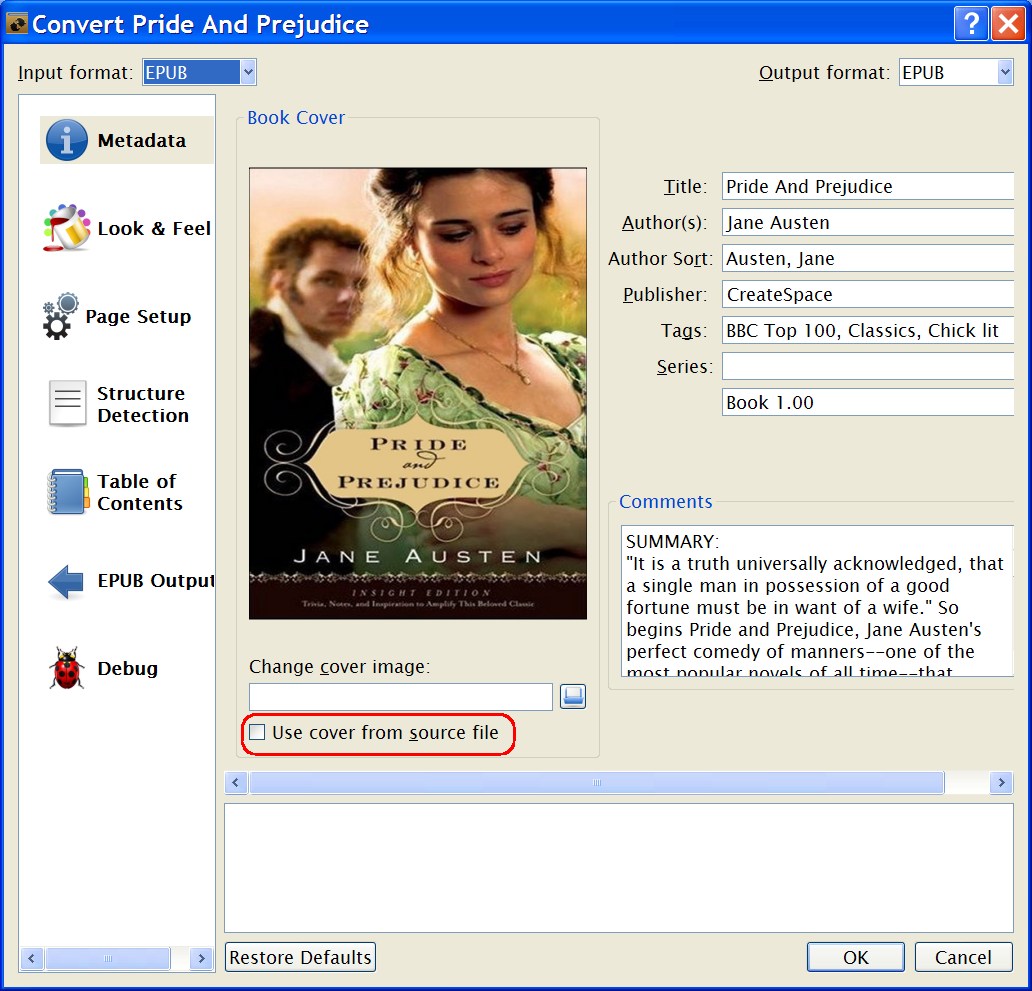The height and width of the screenshot is (991, 1032).
Task: Open the Input format dropdown
Action: pos(199,72)
